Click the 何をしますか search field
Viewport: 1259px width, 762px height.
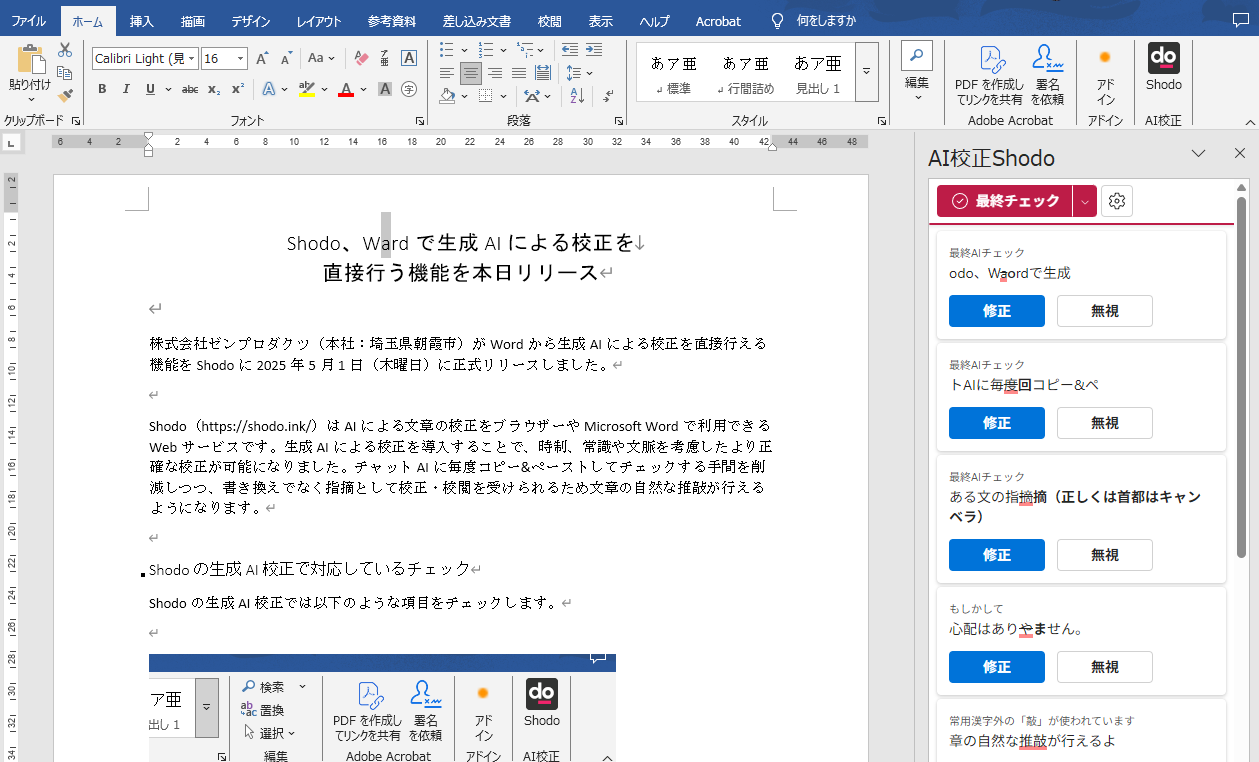point(827,21)
